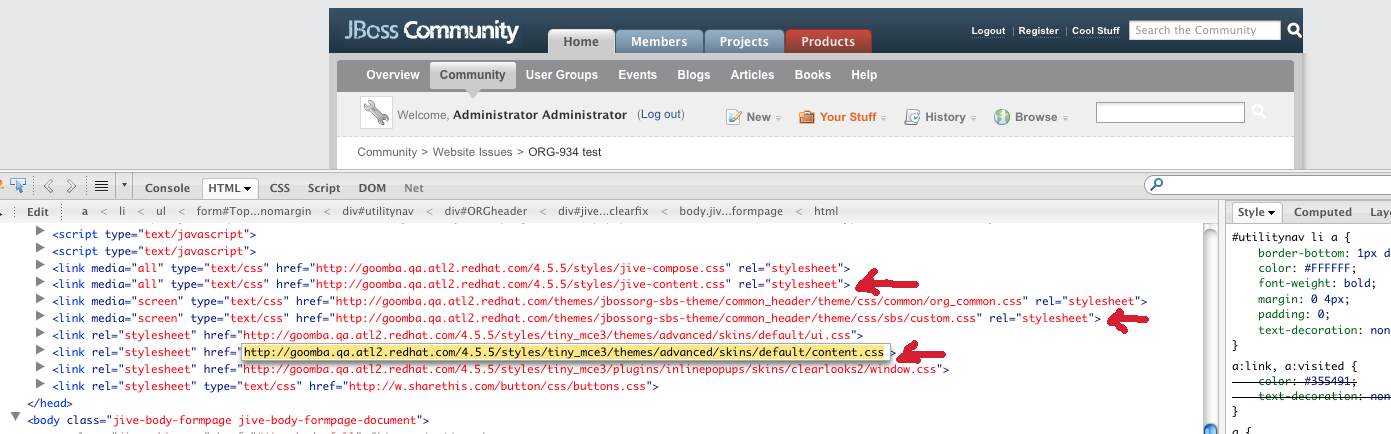Click the Log out link

(661, 115)
